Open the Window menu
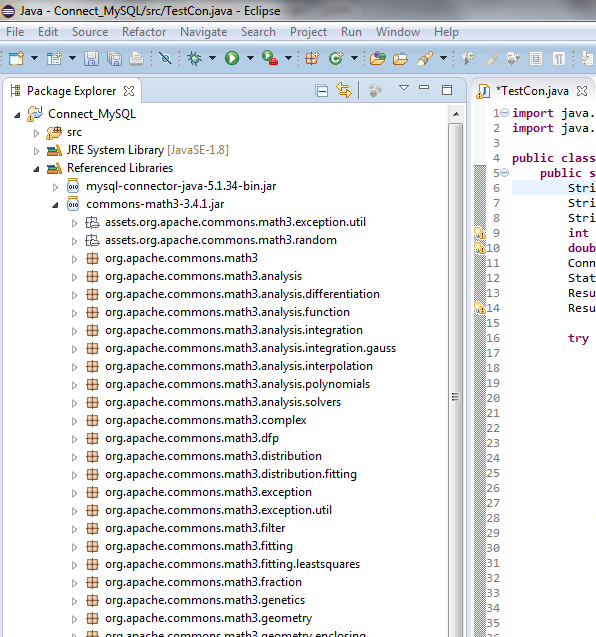Screen dimensions: 596x637 [398, 32]
